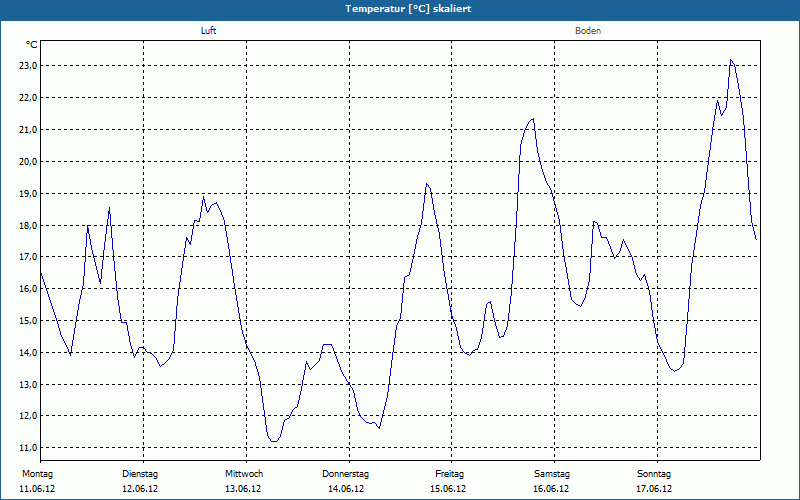Select the 16,0 y-axis value
Viewport: 800px width, 500px height.
28,289
